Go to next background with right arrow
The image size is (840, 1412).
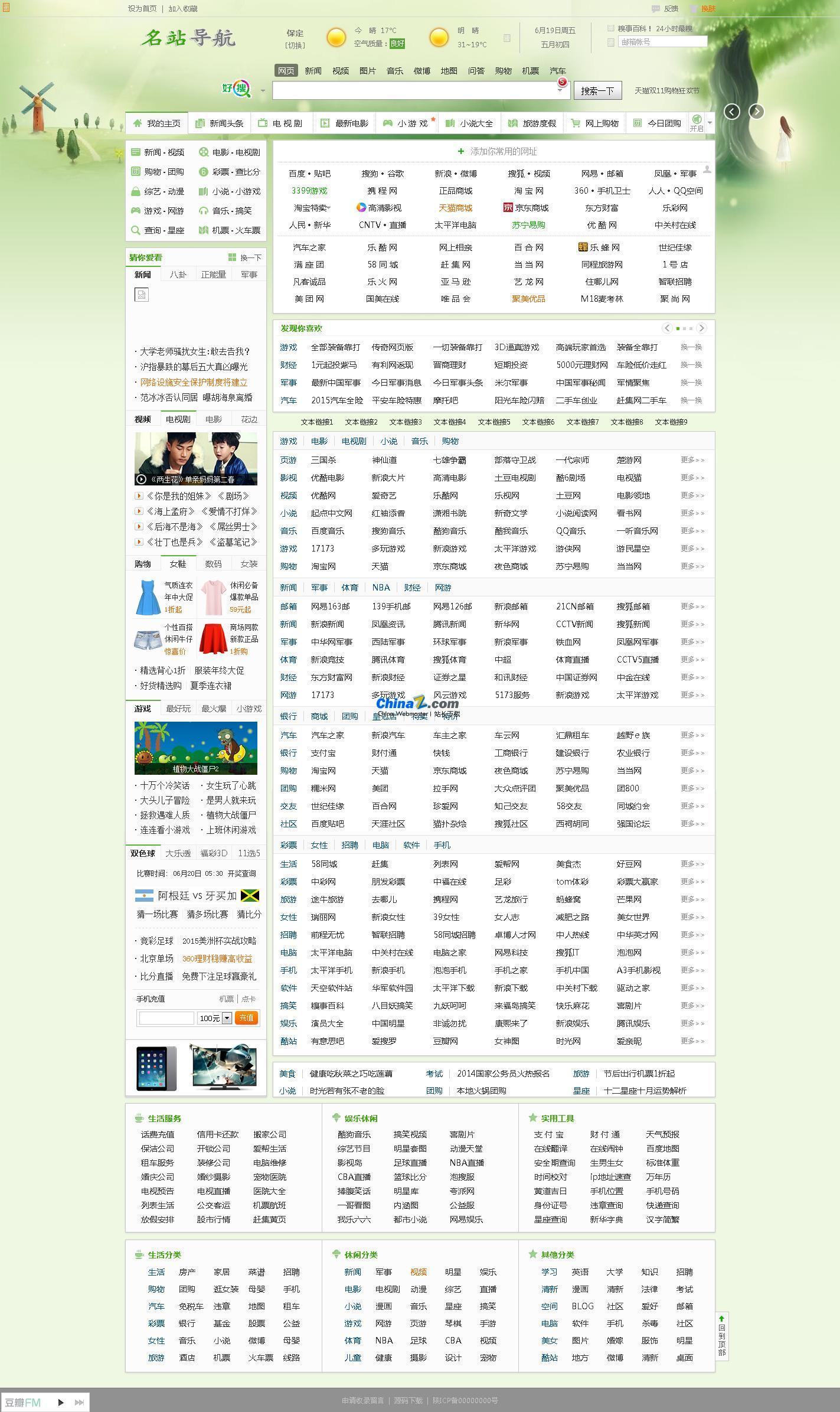756,112
